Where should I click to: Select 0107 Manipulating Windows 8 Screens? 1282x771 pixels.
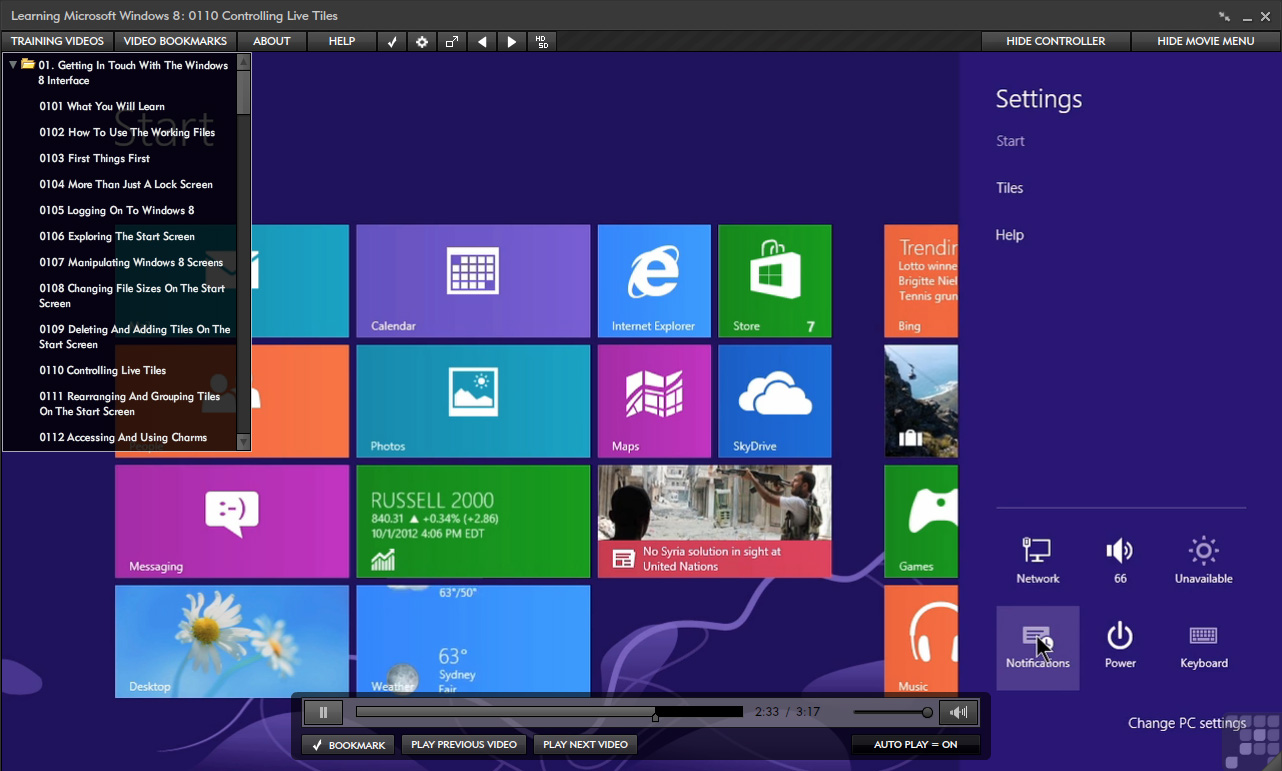(x=131, y=262)
